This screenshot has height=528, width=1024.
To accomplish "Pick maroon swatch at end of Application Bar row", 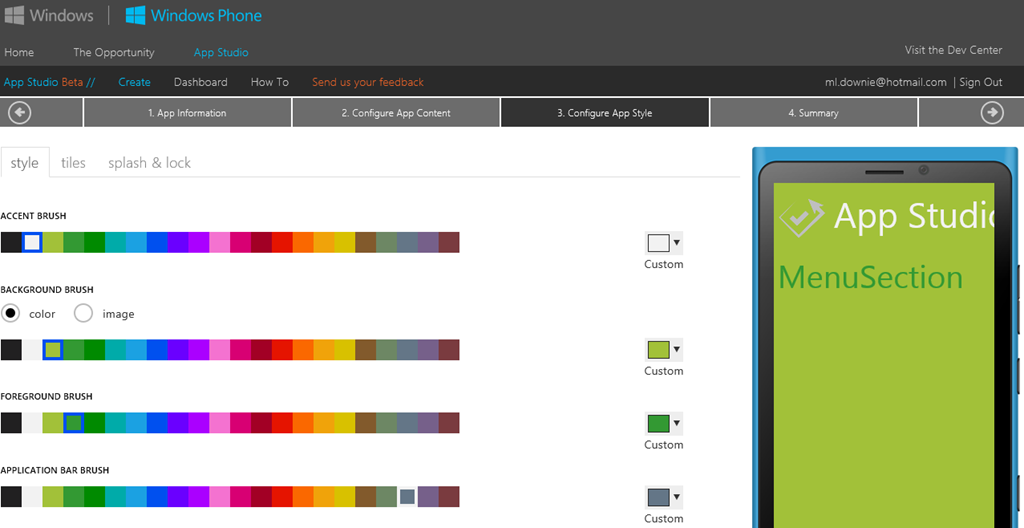I will [449, 497].
